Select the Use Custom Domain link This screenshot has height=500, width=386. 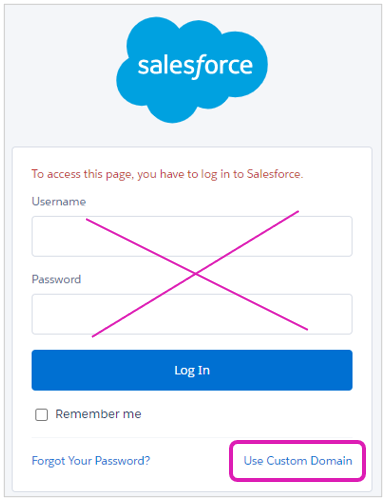[298, 461]
